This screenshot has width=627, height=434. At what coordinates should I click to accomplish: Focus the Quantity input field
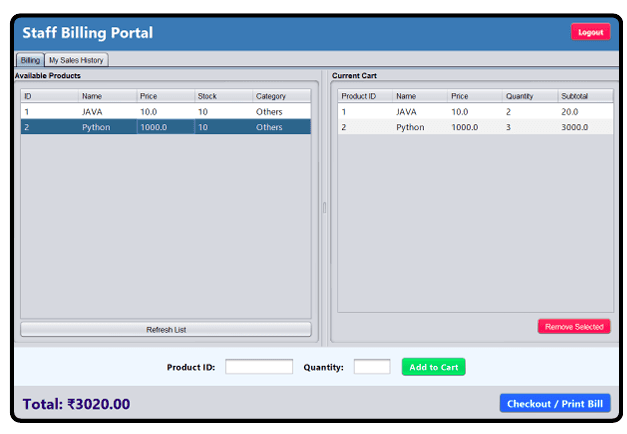pos(371,367)
